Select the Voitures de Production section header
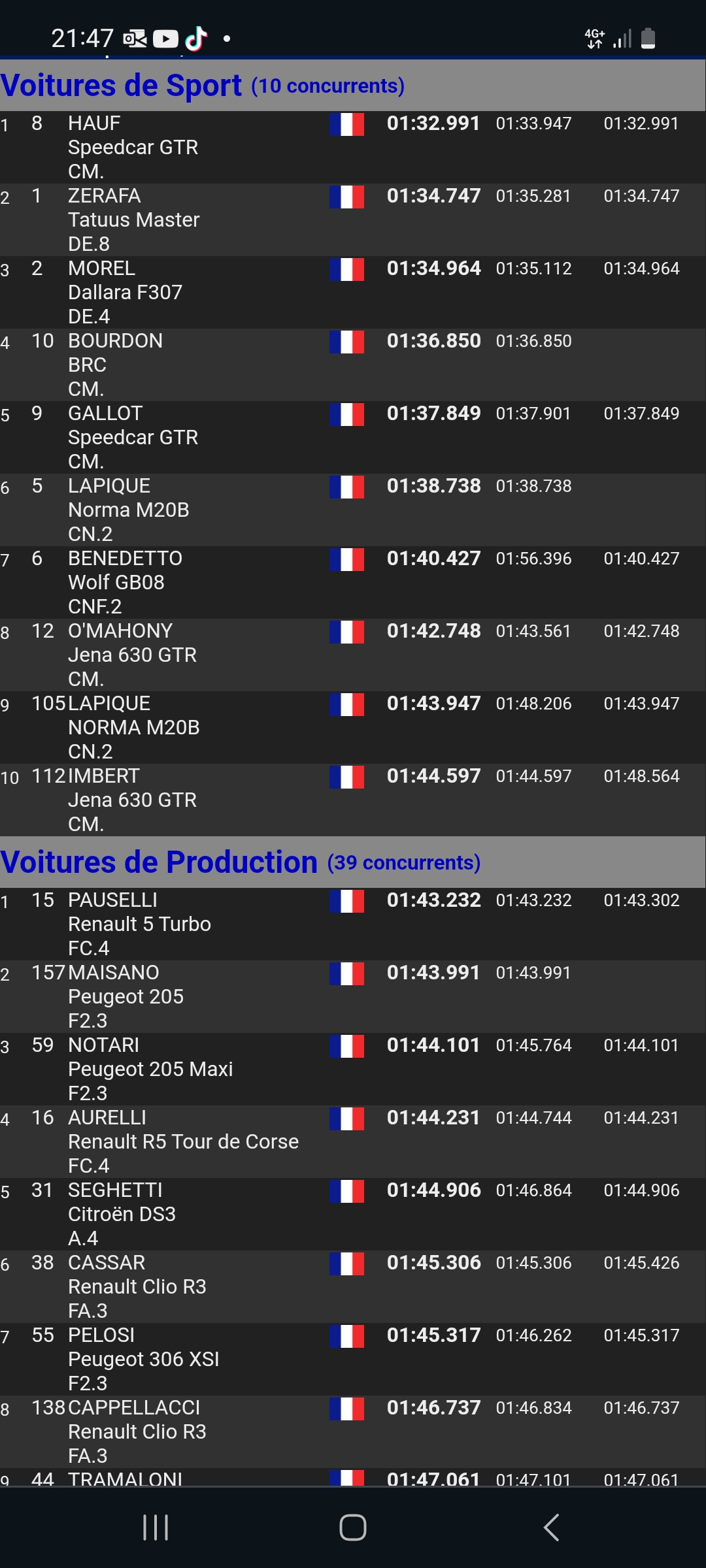 coord(353,862)
